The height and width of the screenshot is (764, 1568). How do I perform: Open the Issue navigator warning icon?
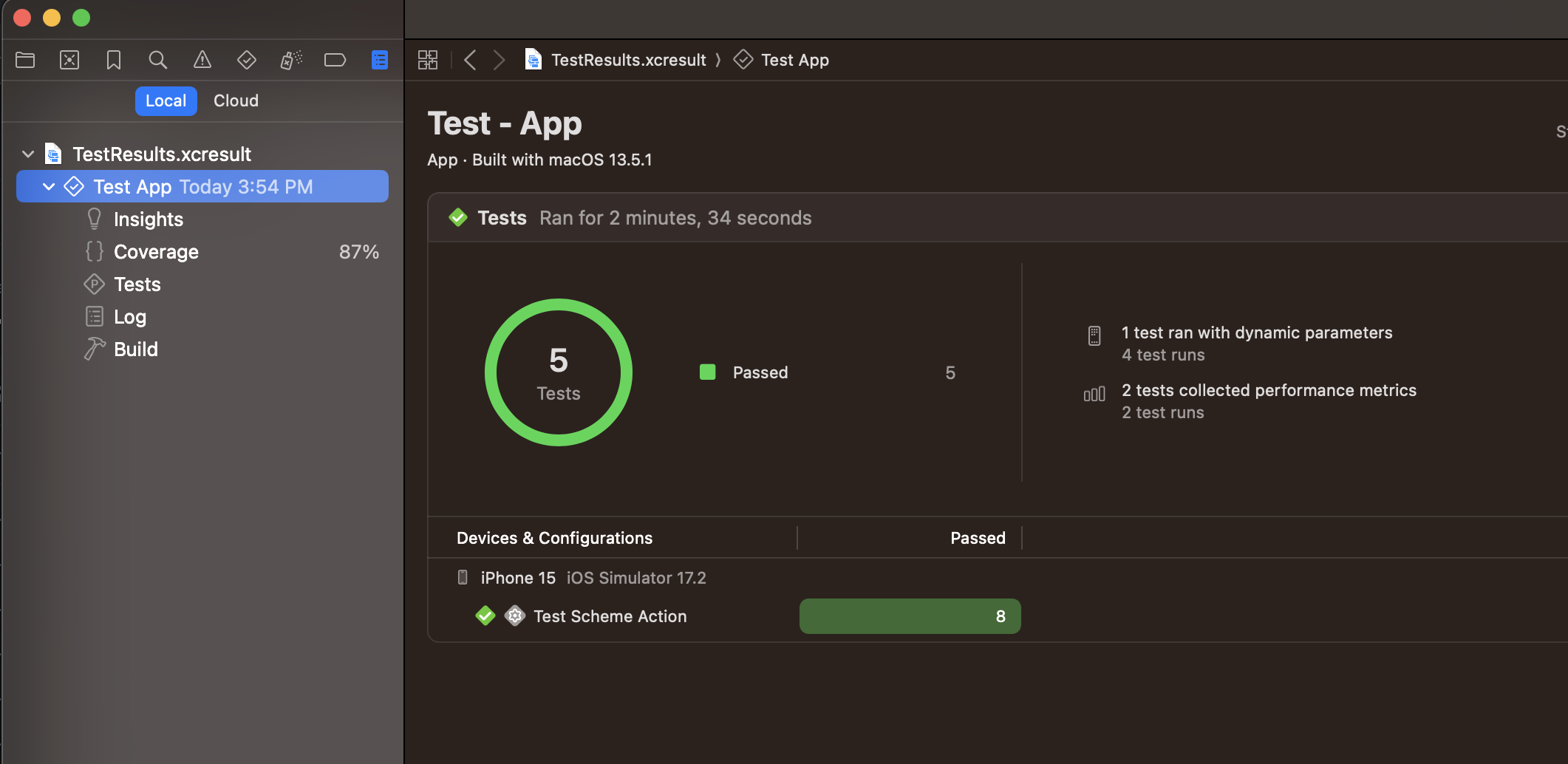tap(202, 60)
